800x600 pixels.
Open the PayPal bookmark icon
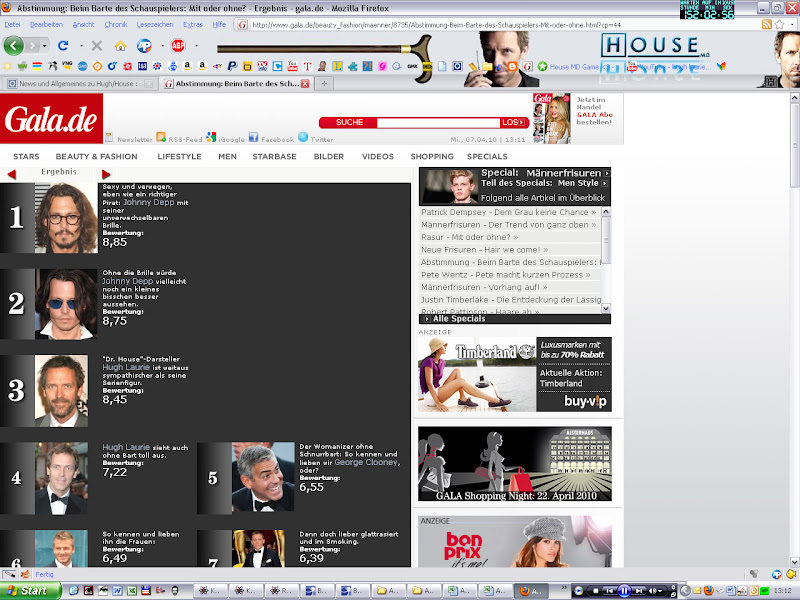pos(232,66)
